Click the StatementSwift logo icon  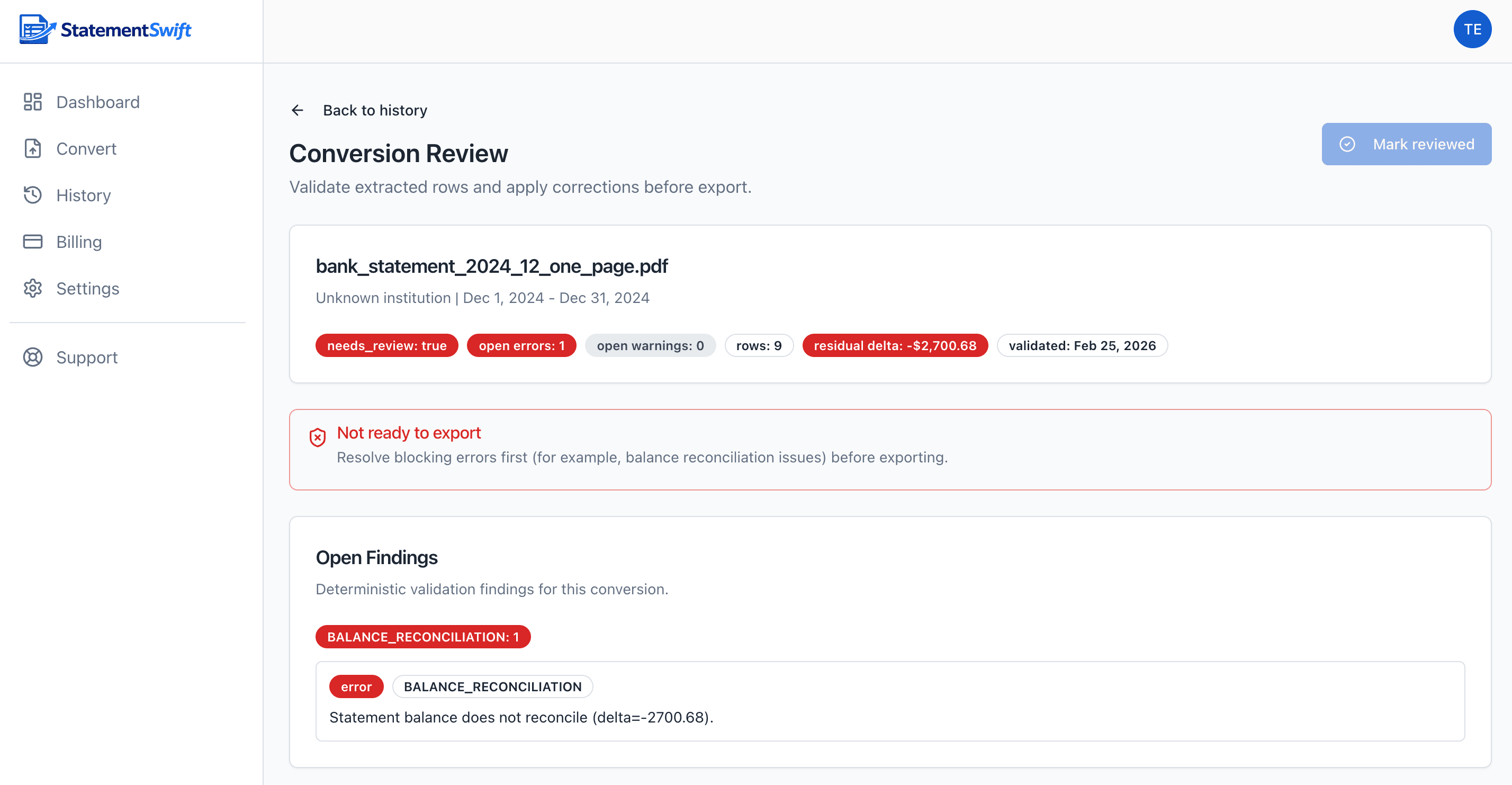tap(34, 29)
